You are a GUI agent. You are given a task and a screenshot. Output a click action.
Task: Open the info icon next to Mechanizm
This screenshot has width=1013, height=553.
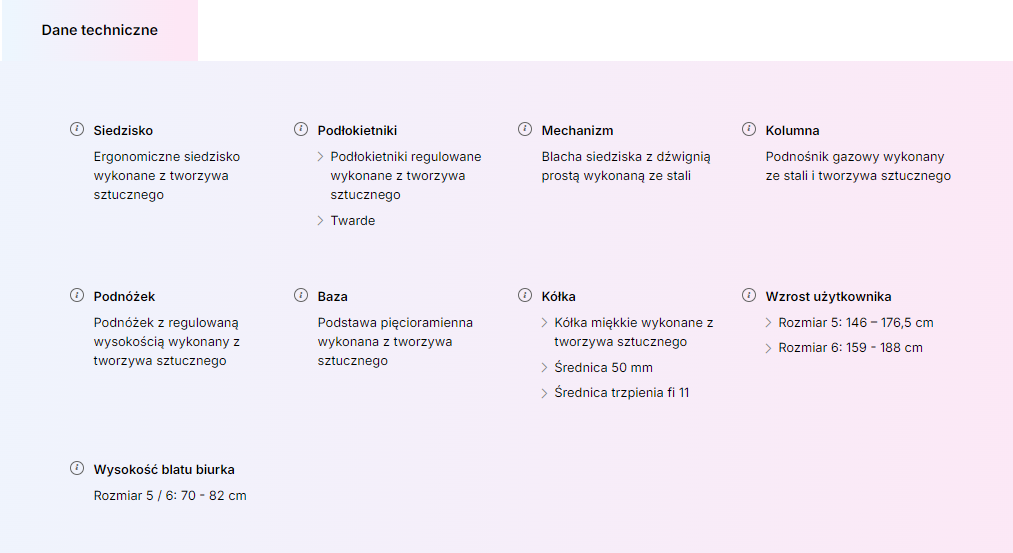pyautogui.click(x=525, y=129)
